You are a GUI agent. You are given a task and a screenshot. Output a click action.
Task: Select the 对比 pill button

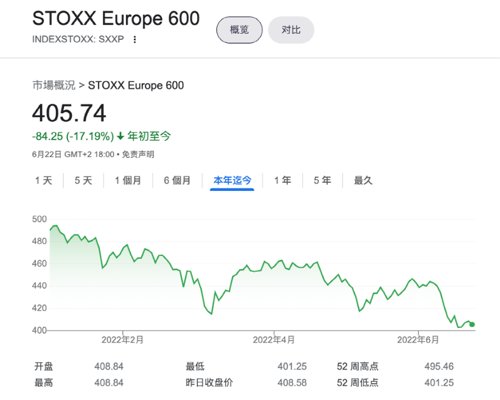pyautogui.click(x=291, y=30)
